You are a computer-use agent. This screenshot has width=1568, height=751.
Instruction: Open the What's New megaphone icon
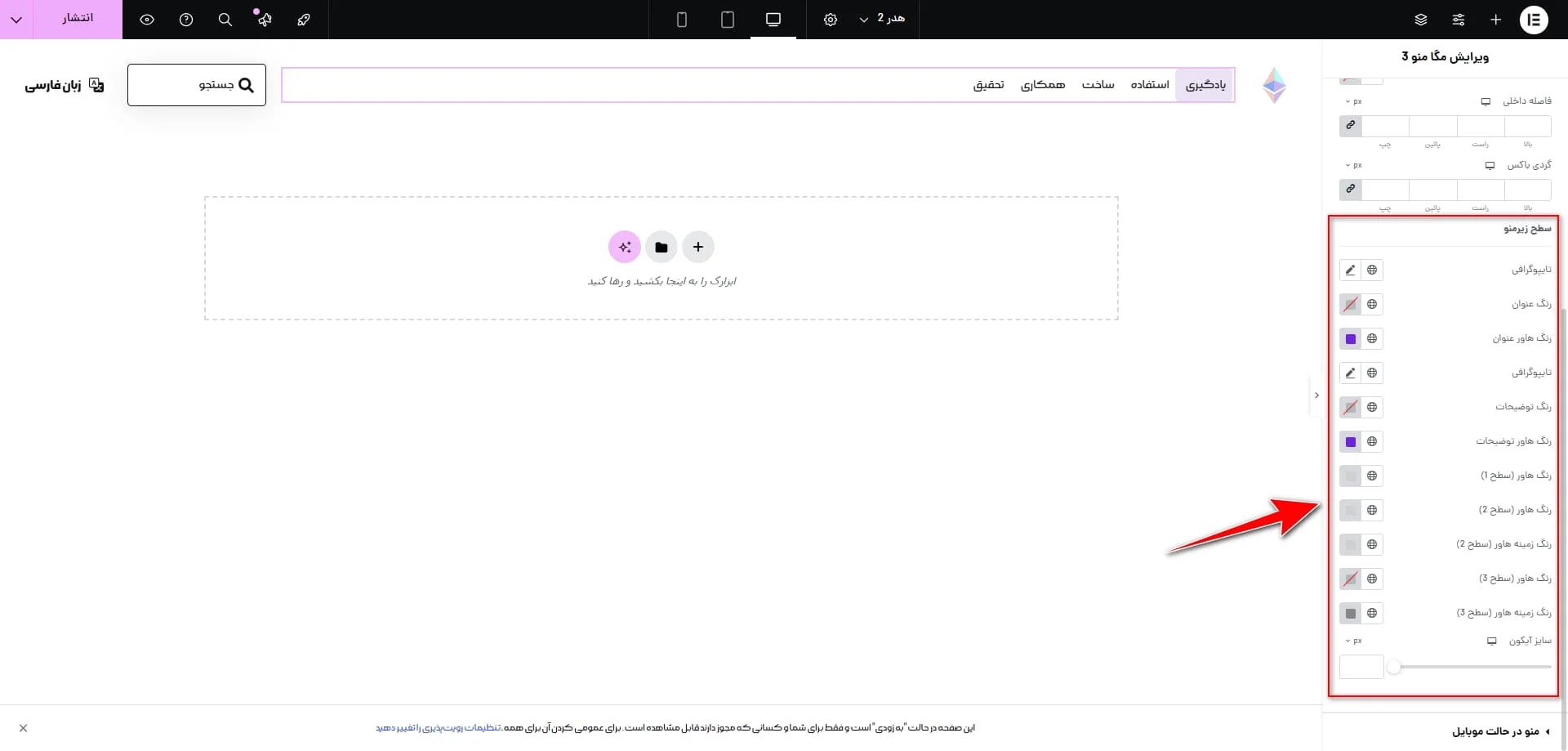265,20
